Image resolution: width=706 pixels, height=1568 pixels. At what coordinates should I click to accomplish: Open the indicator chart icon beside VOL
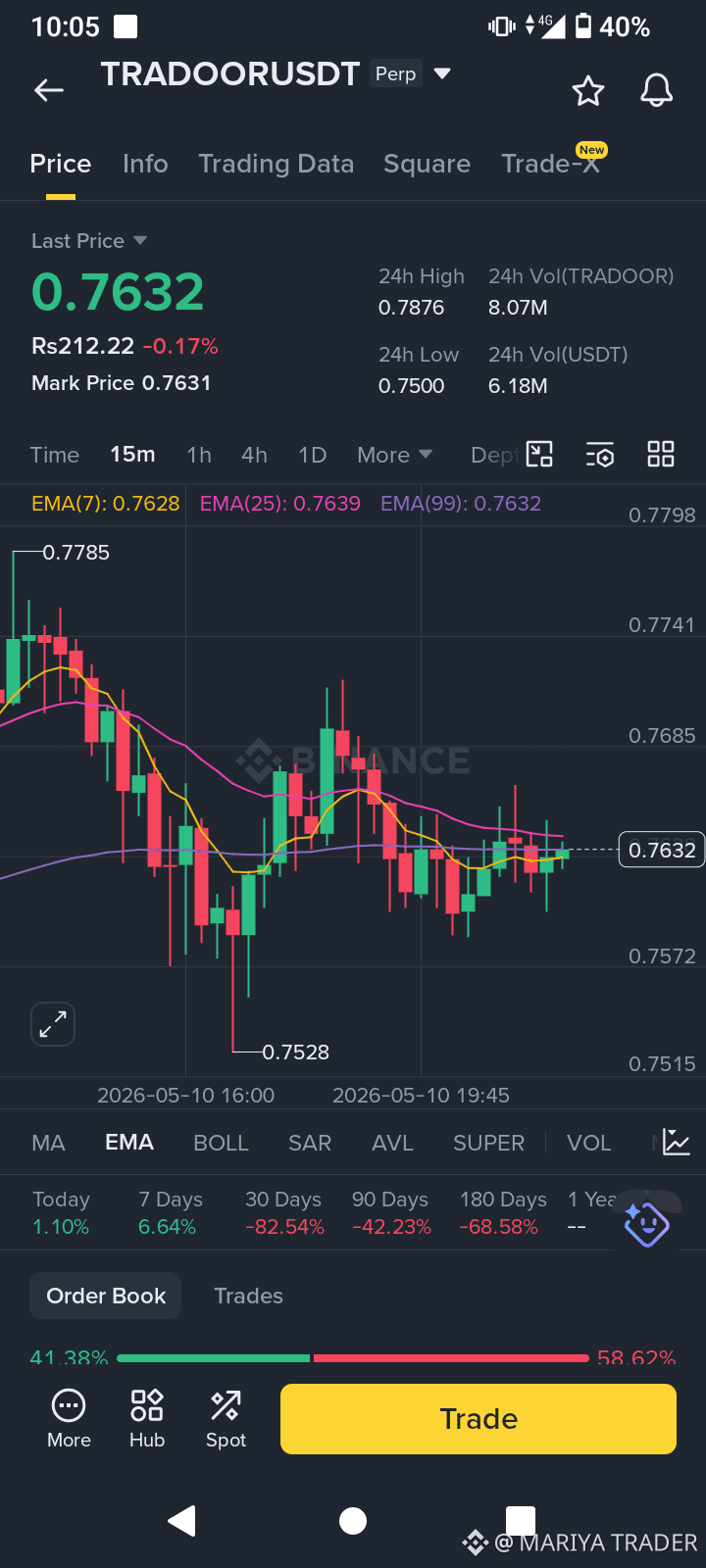tap(677, 1142)
